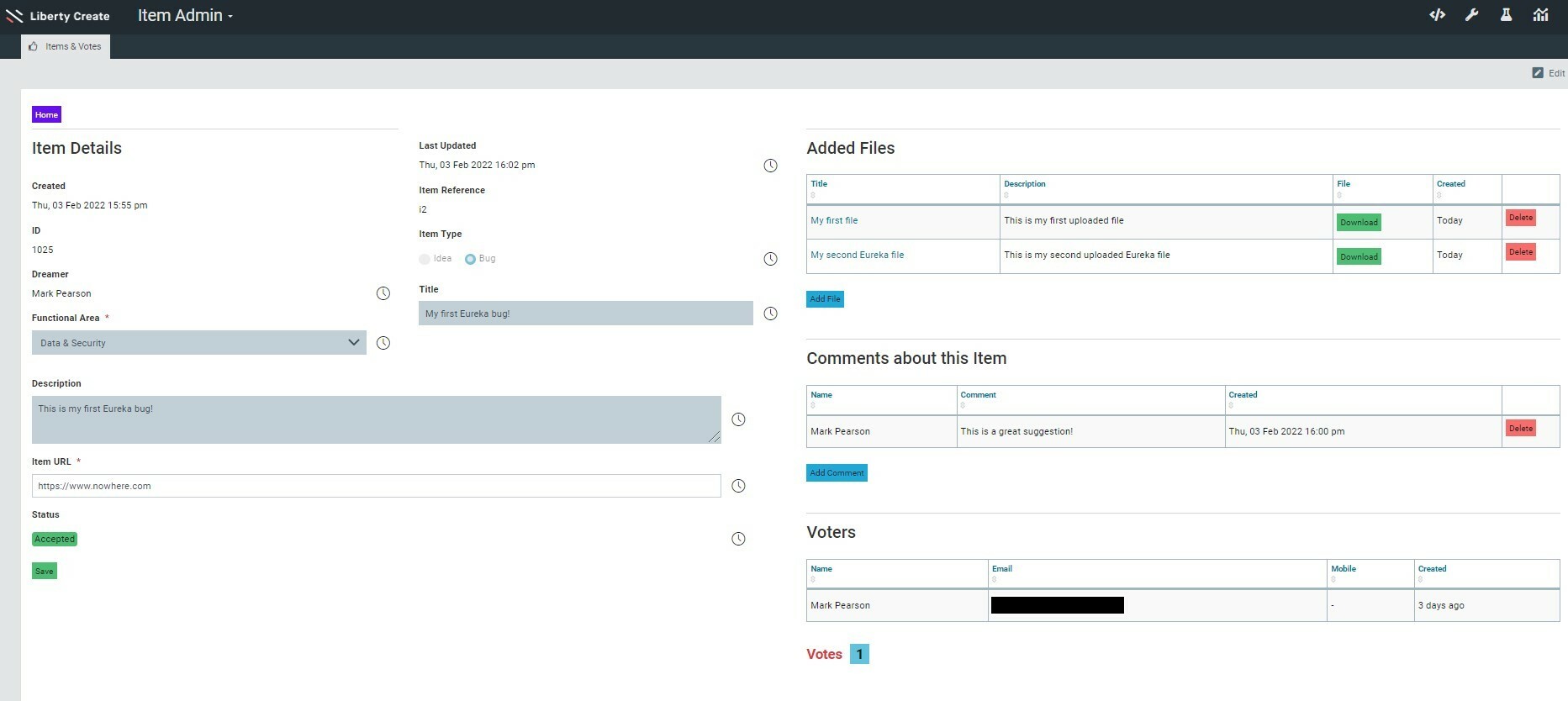The image size is (1568, 701).
Task: Open history clock next to Title field
Action: point(770,314)
